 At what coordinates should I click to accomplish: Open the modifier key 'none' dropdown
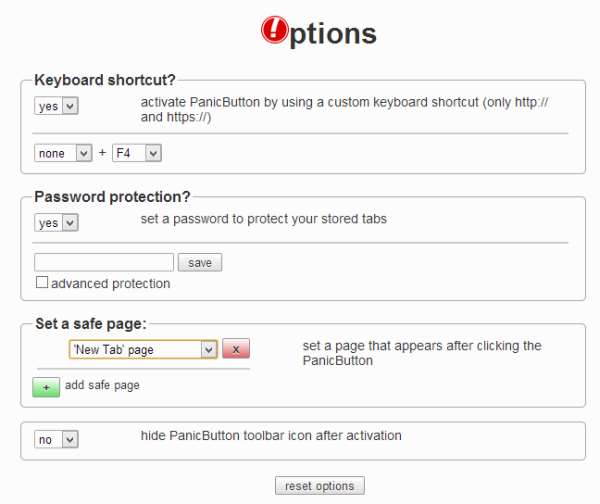pyautogui.click(x=63, y=153)
